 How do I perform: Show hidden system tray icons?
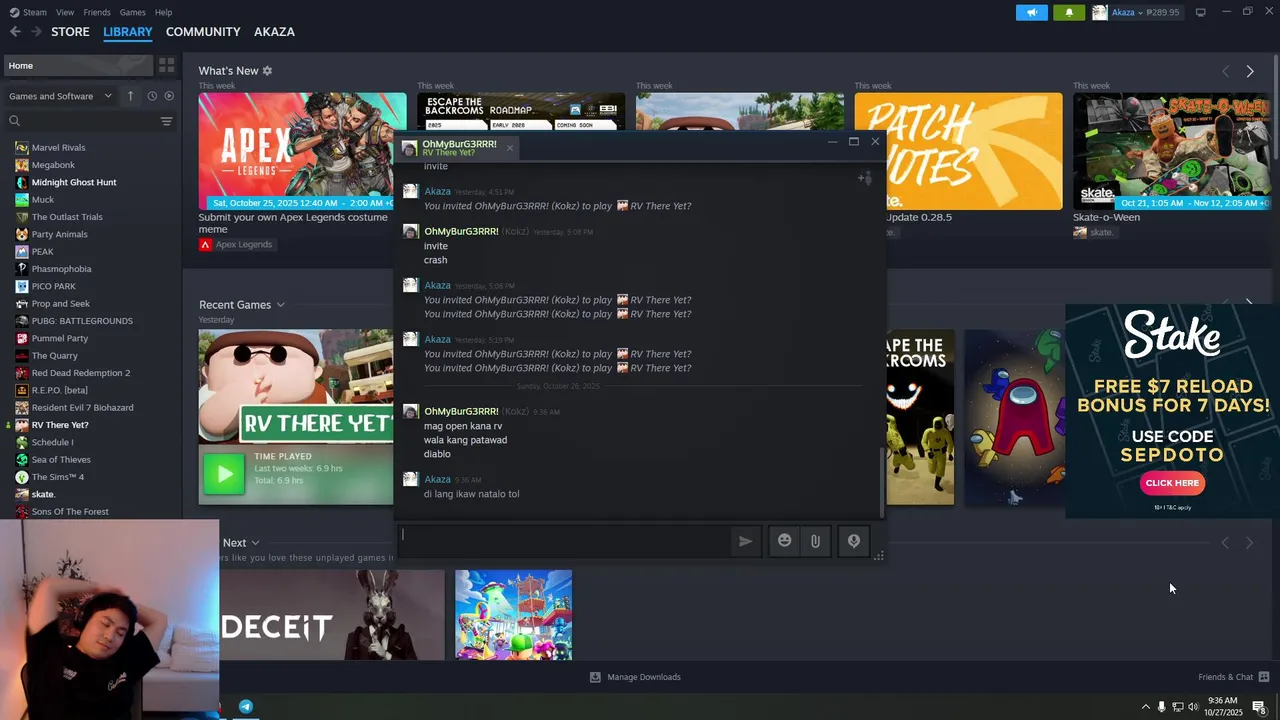pyautogui.click(x=1145, y=707)
